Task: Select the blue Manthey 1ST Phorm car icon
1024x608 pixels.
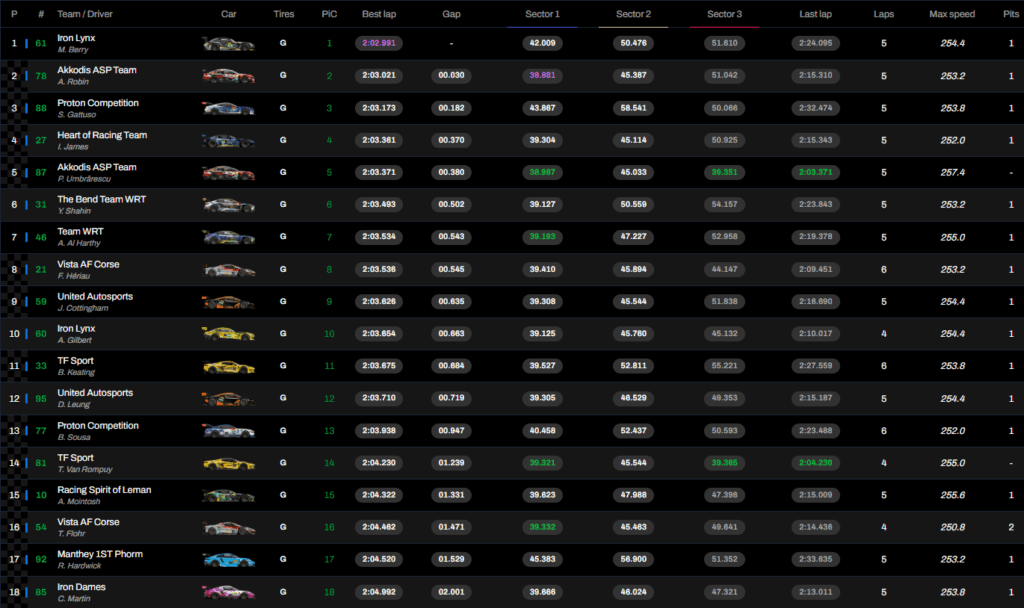Action: point(228,560)
